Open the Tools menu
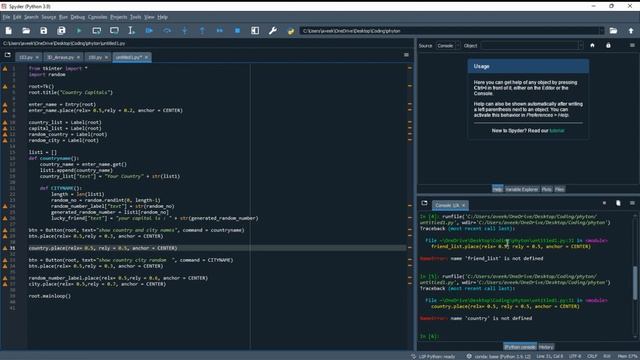The height and width of the screenshot is (360, 640). click(x=136, y=17)
